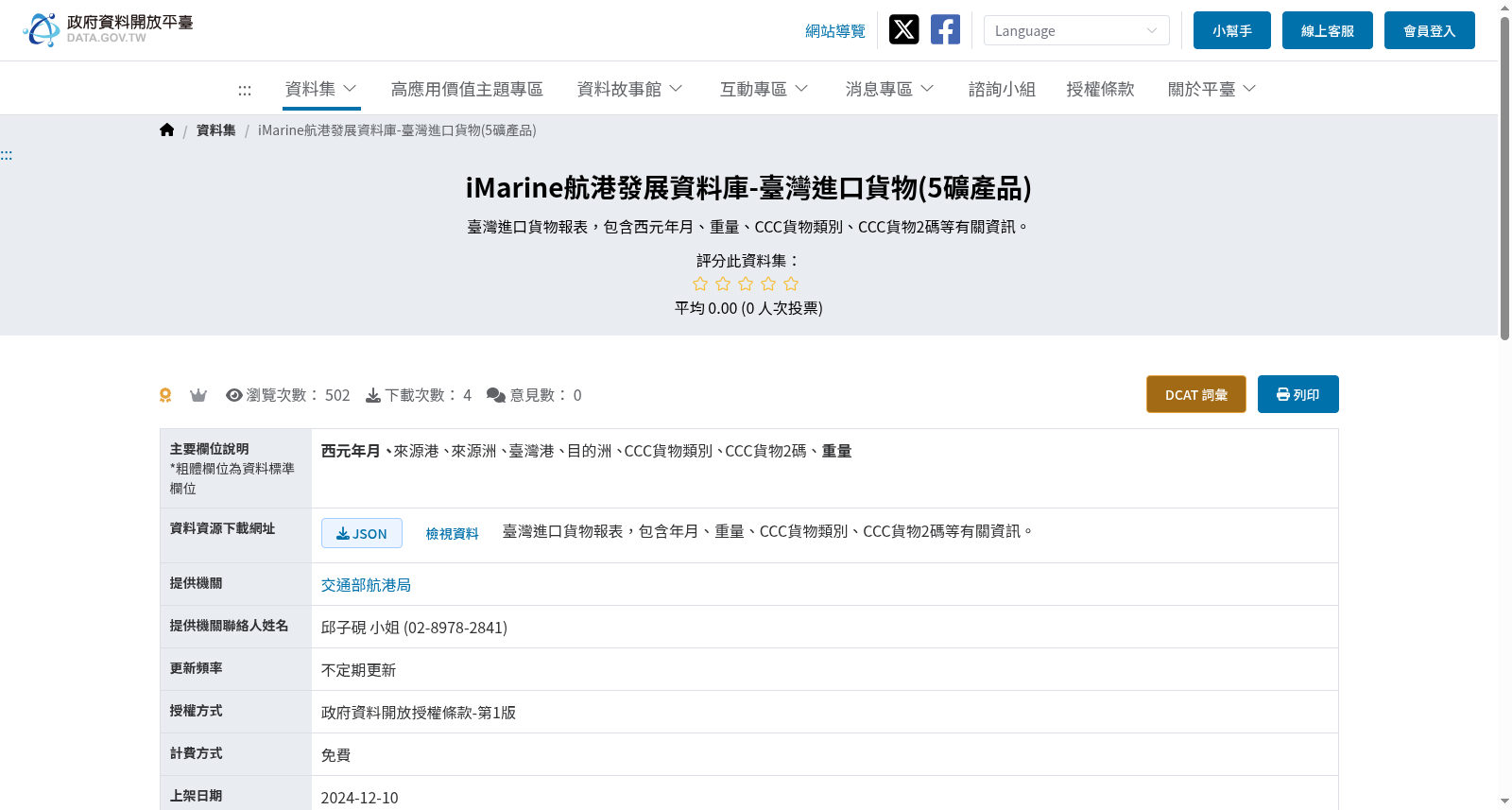Image resolution: width=1512 pixels, height=810 pixels.
Task: Expand the 消息專區 menu
Action: 890,89
